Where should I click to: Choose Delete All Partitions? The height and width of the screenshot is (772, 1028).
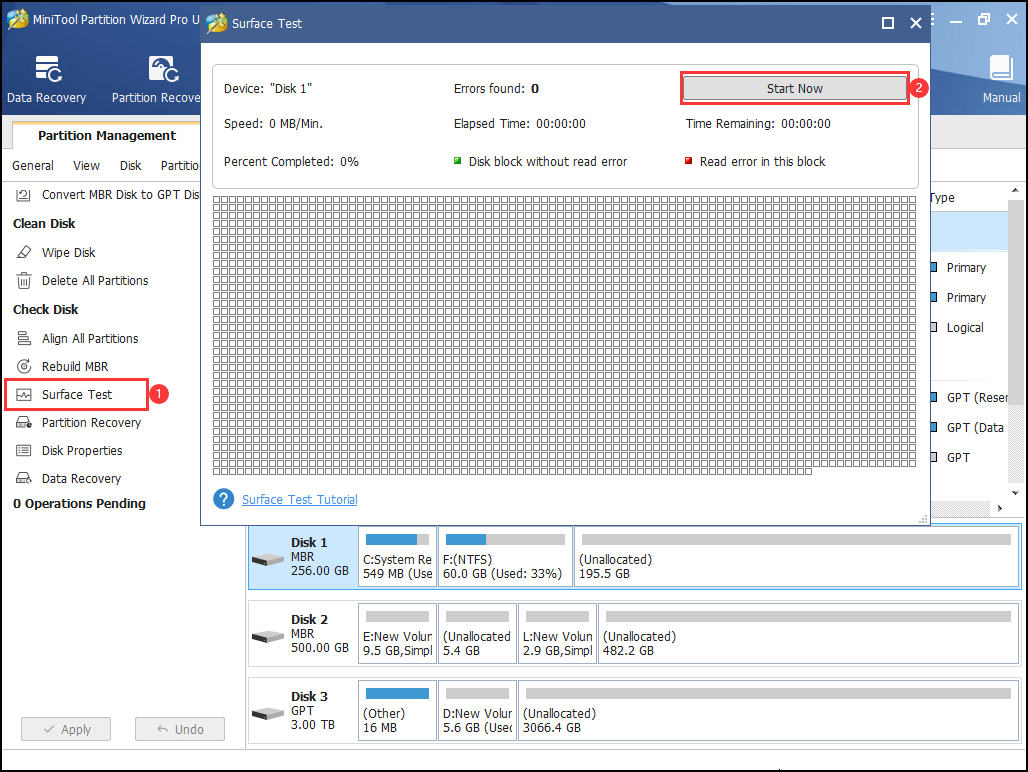(x=95, y=280)
